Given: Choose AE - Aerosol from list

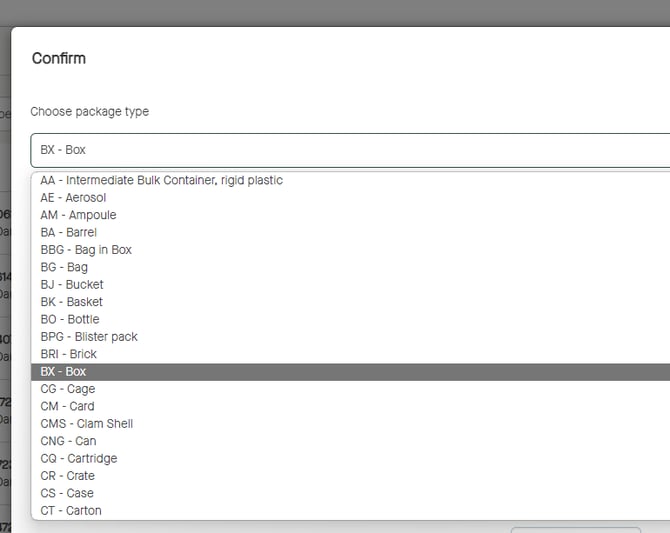Looking at the screenshot, I should point(73,198).
